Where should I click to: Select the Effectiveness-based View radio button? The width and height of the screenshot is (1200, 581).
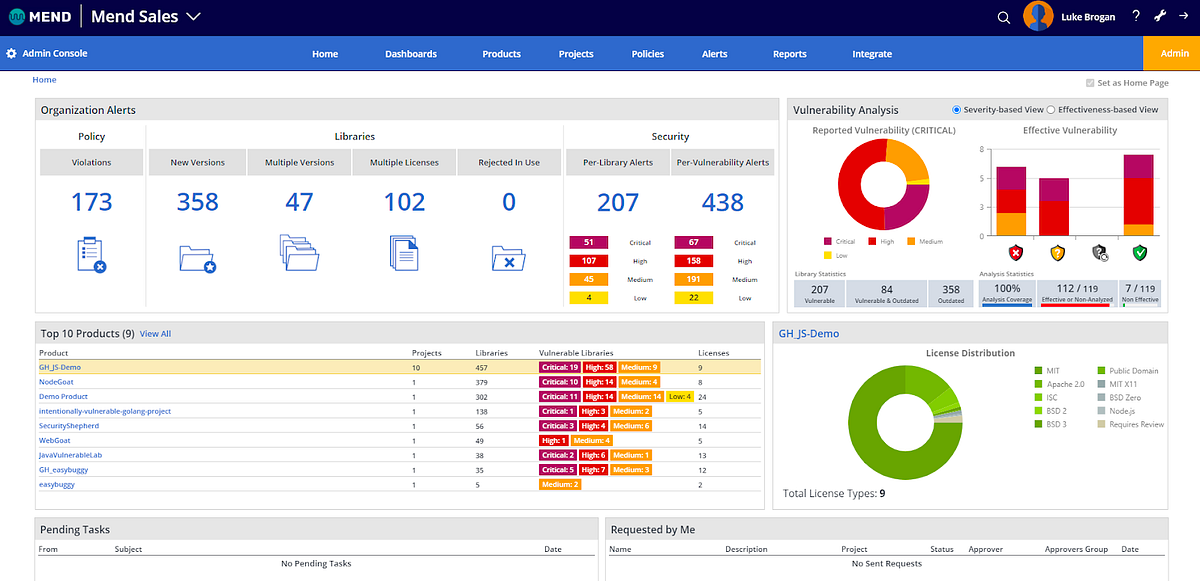[x=1052, y=110]
